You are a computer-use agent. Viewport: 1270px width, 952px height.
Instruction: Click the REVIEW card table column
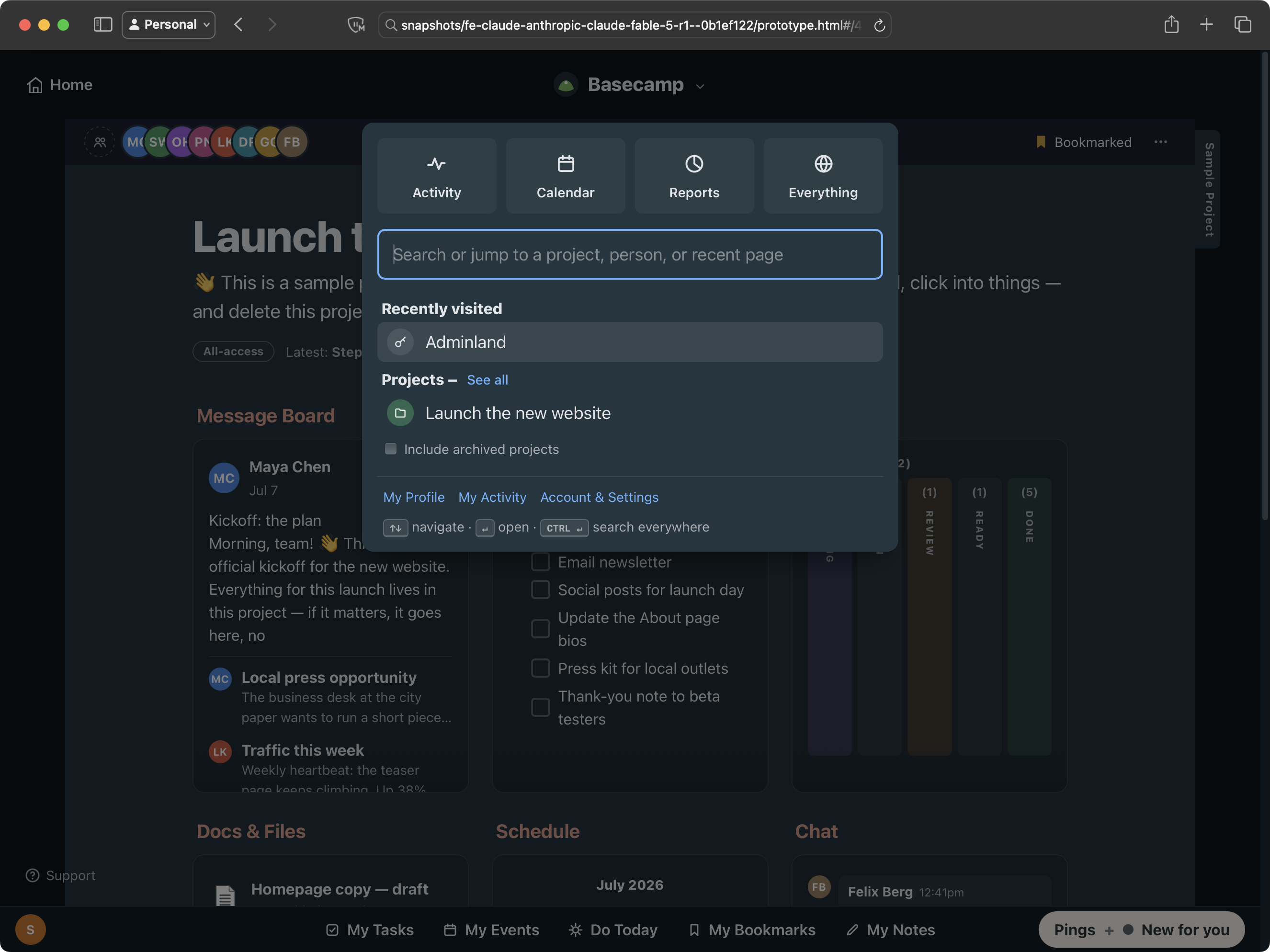(x=929, y=616)
